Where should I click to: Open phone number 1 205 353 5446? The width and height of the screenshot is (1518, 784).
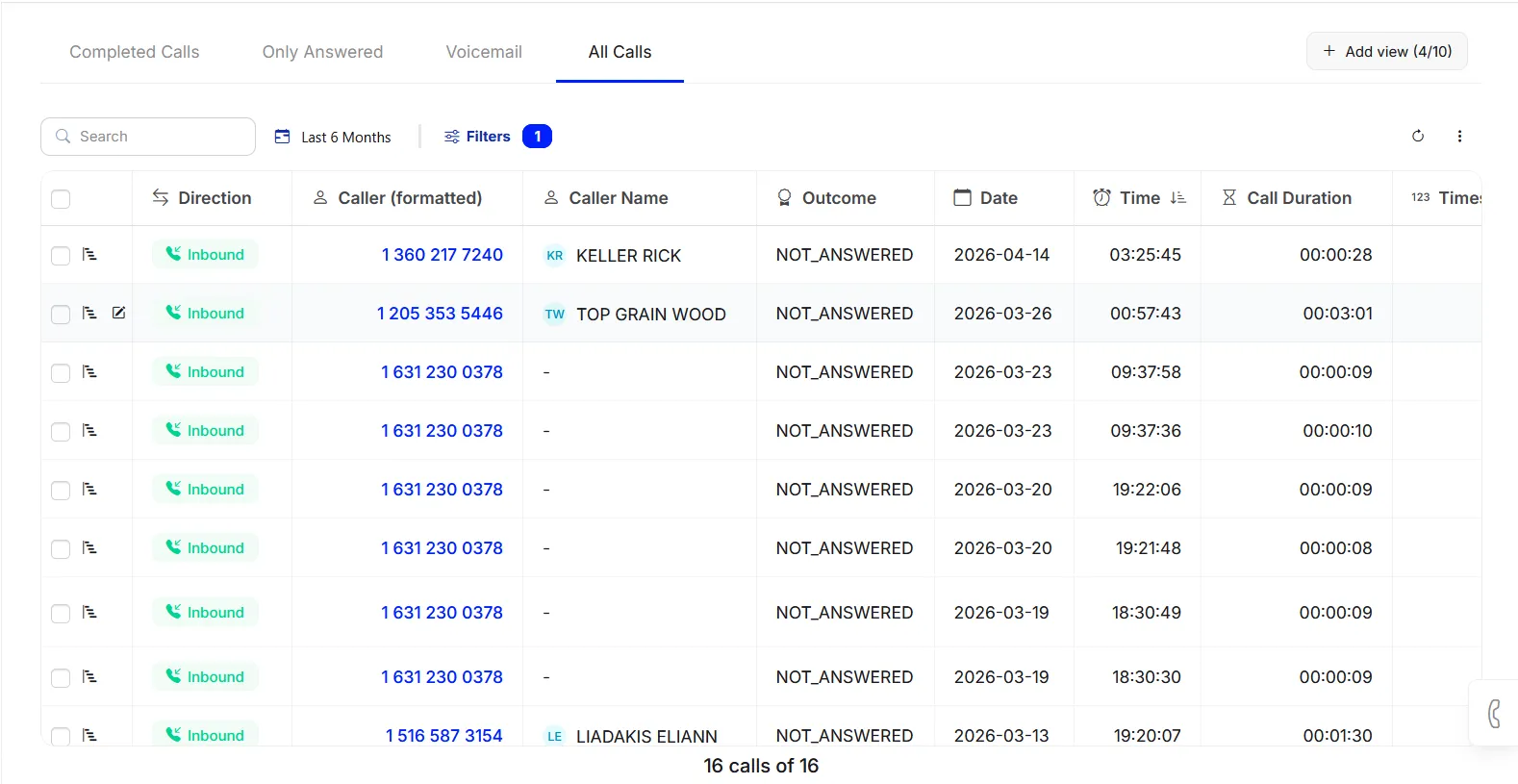tap(440, 314)
